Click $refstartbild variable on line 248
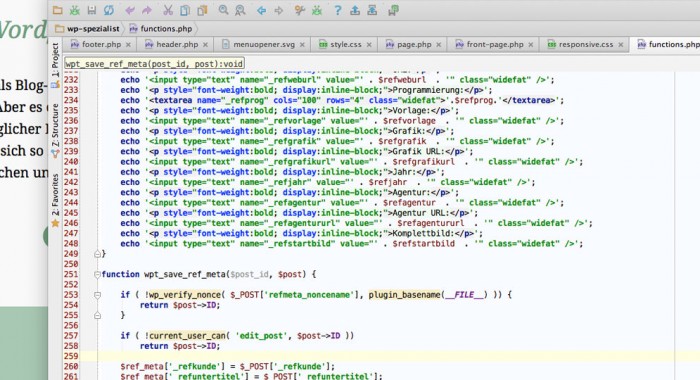700x380 pixels. click(424, 244)
